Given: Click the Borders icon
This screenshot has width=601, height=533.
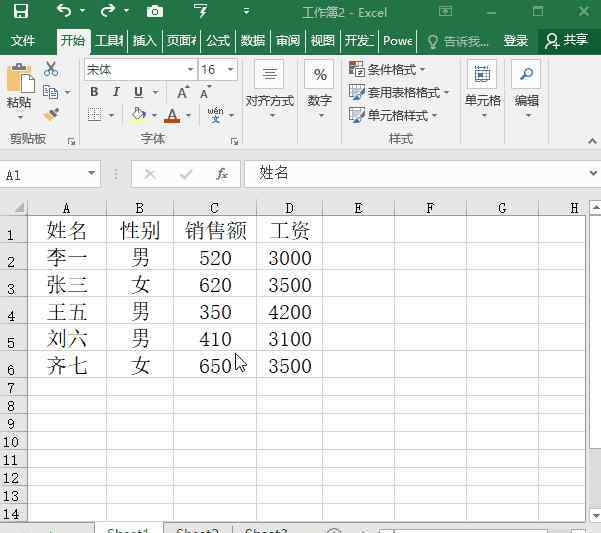Looking at the screenshot, I should coord(95,115).
